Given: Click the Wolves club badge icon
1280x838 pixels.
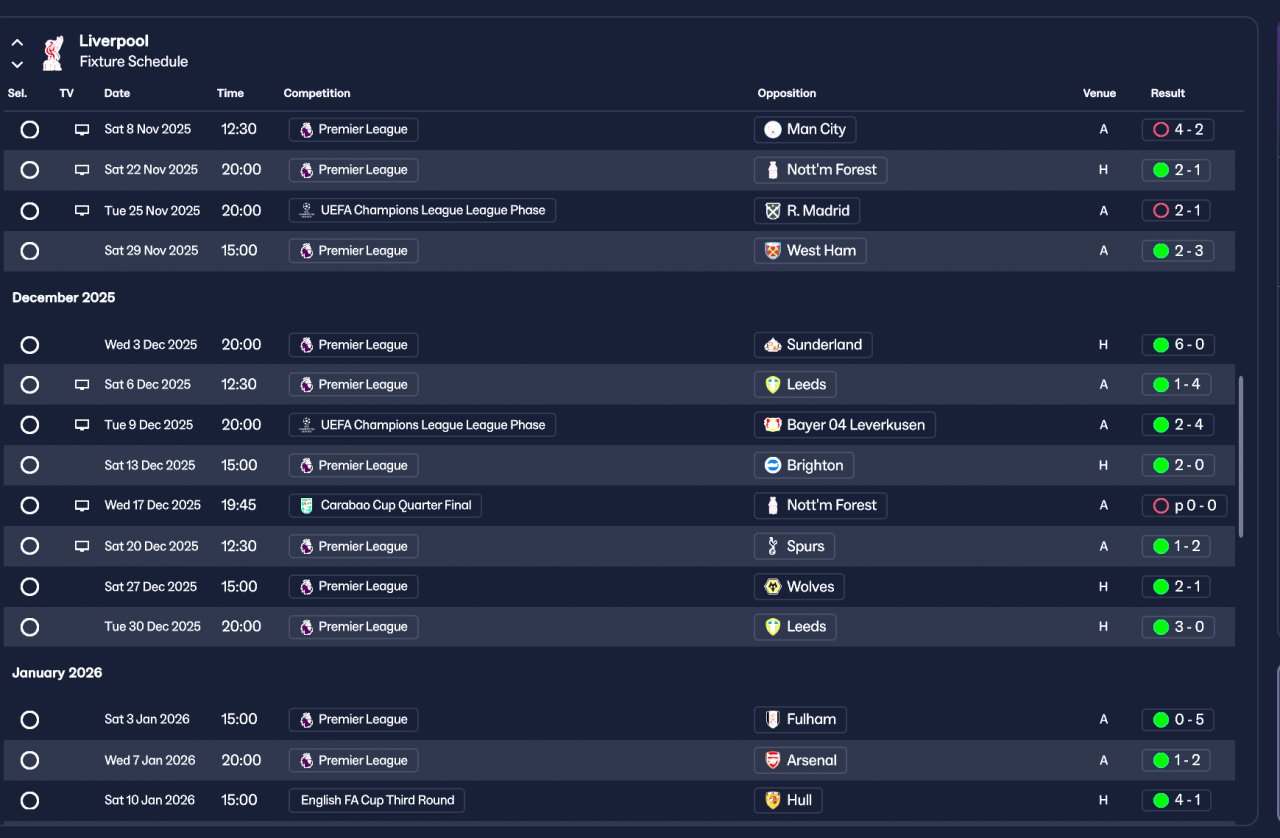Looking at the screenshot, I should point(772,587).
